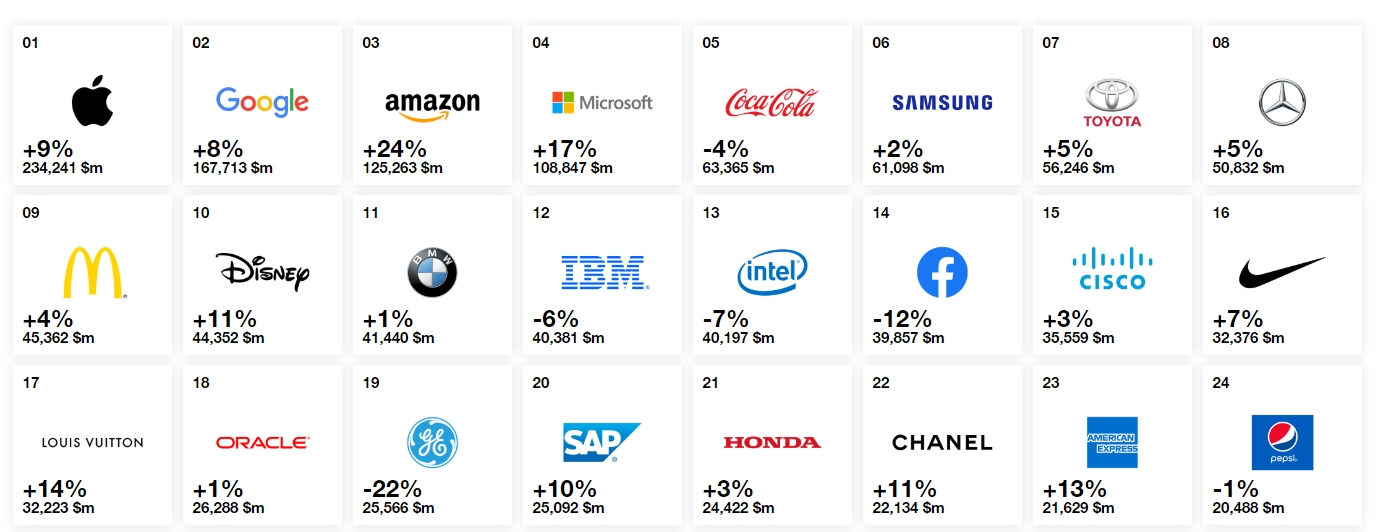Open the Disney logo tile
This screenshot has height=532, width=1389.
click(263, 272)
